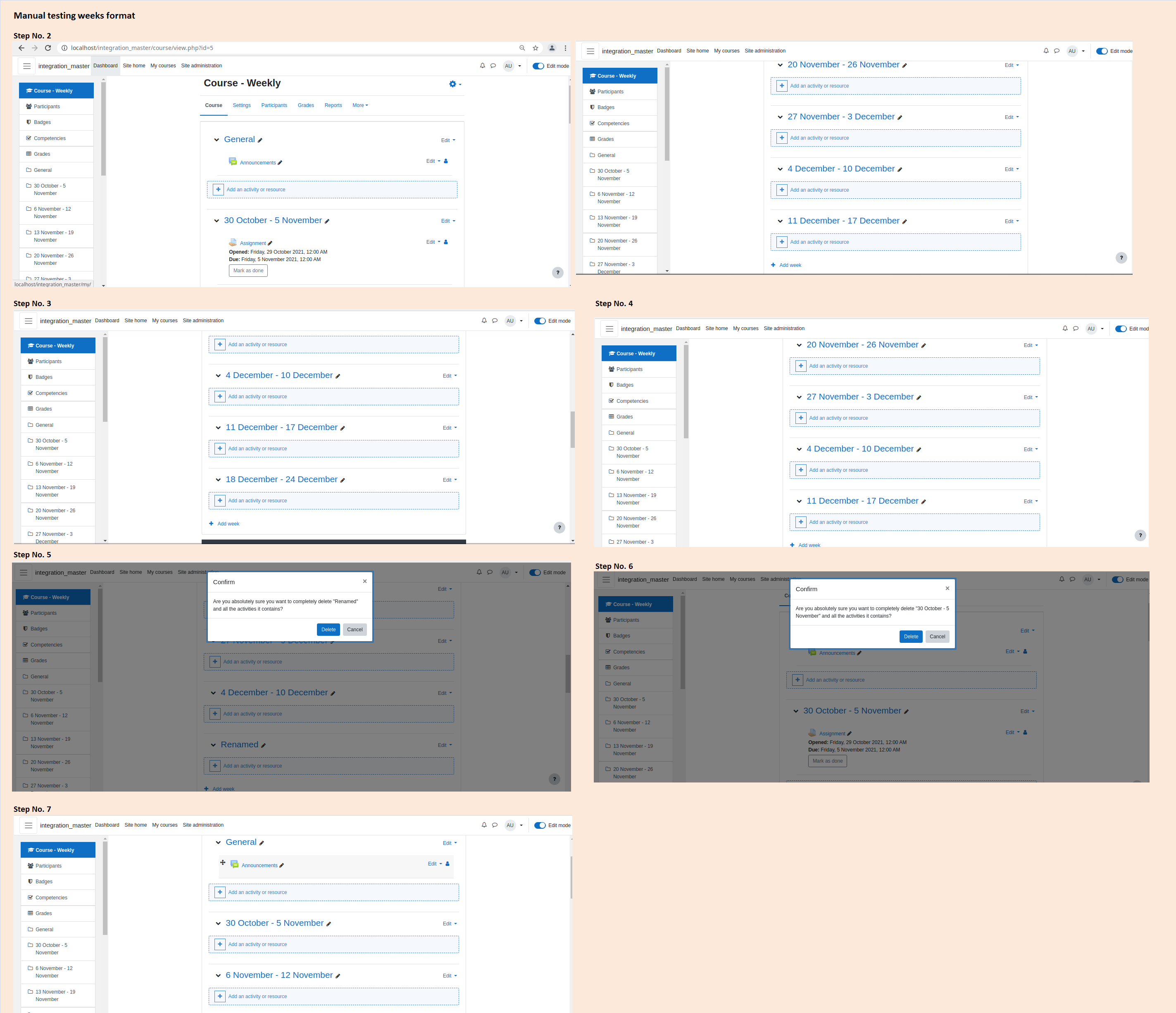Image resolution: width=1176 pixels, height=1013 pixels.
Task: Switch to the Participants tab in Step 2
Action: (x=274, y=105)
